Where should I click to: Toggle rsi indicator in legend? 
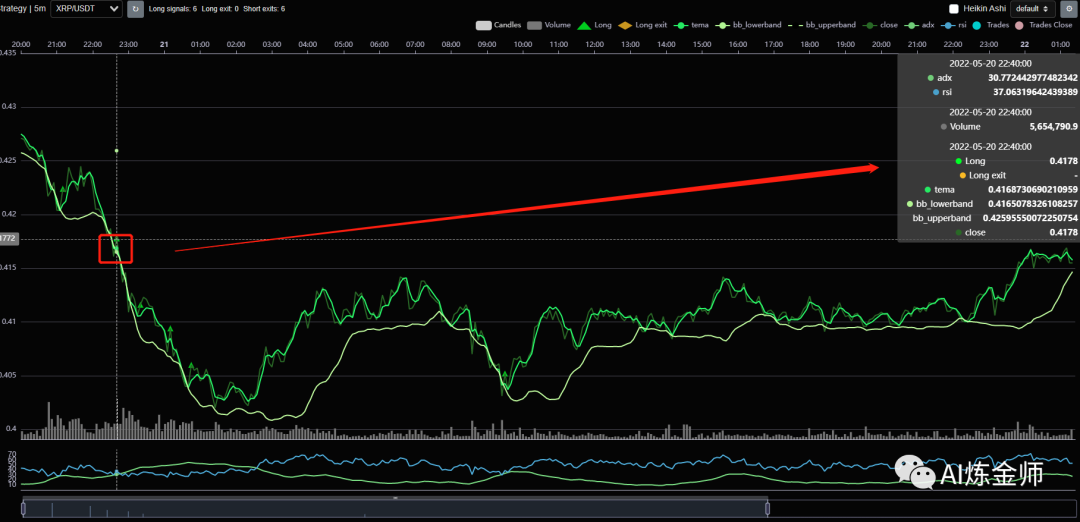coord(954,25)
